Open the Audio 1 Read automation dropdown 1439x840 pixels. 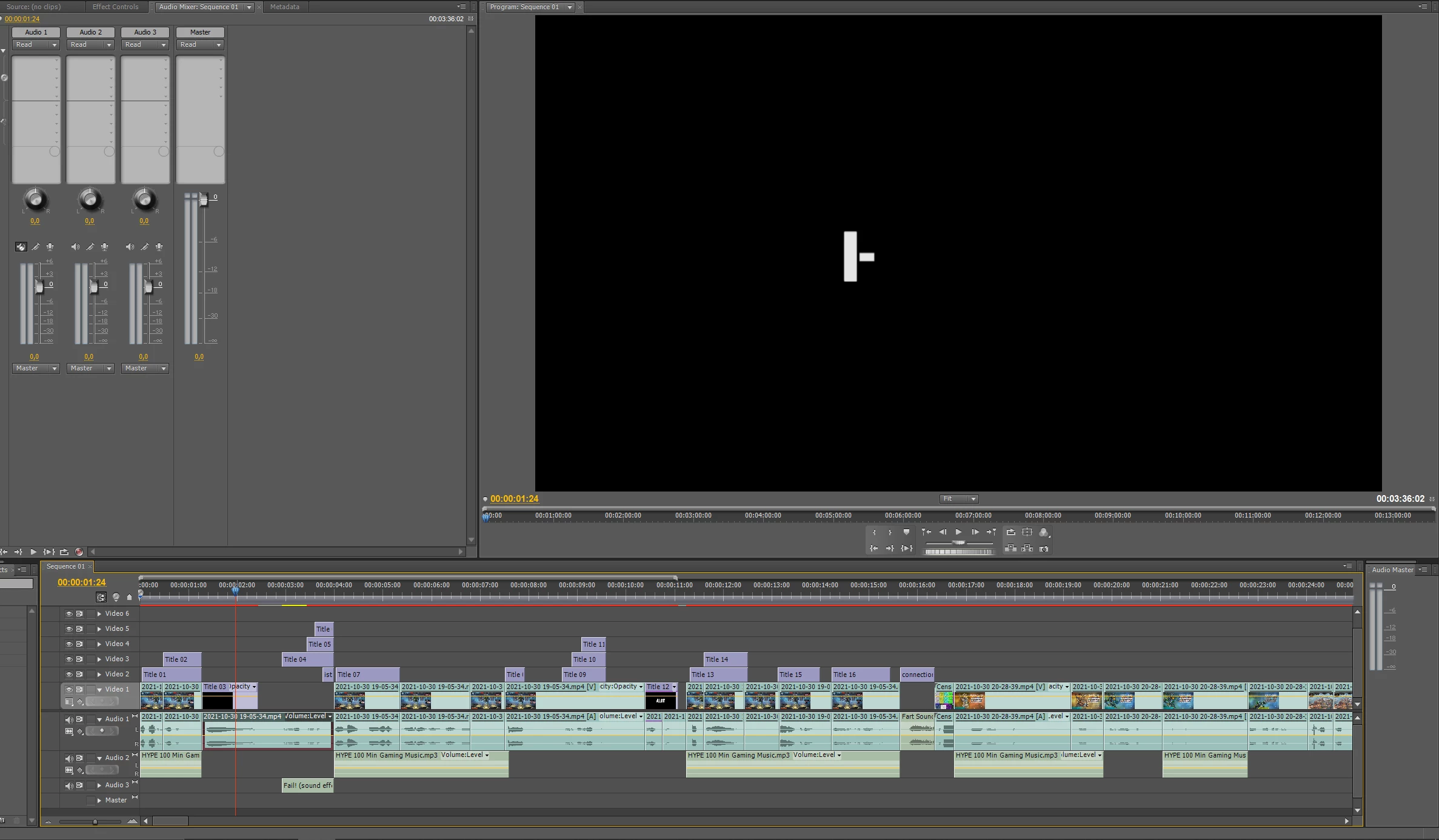click(x=36, y=45)
